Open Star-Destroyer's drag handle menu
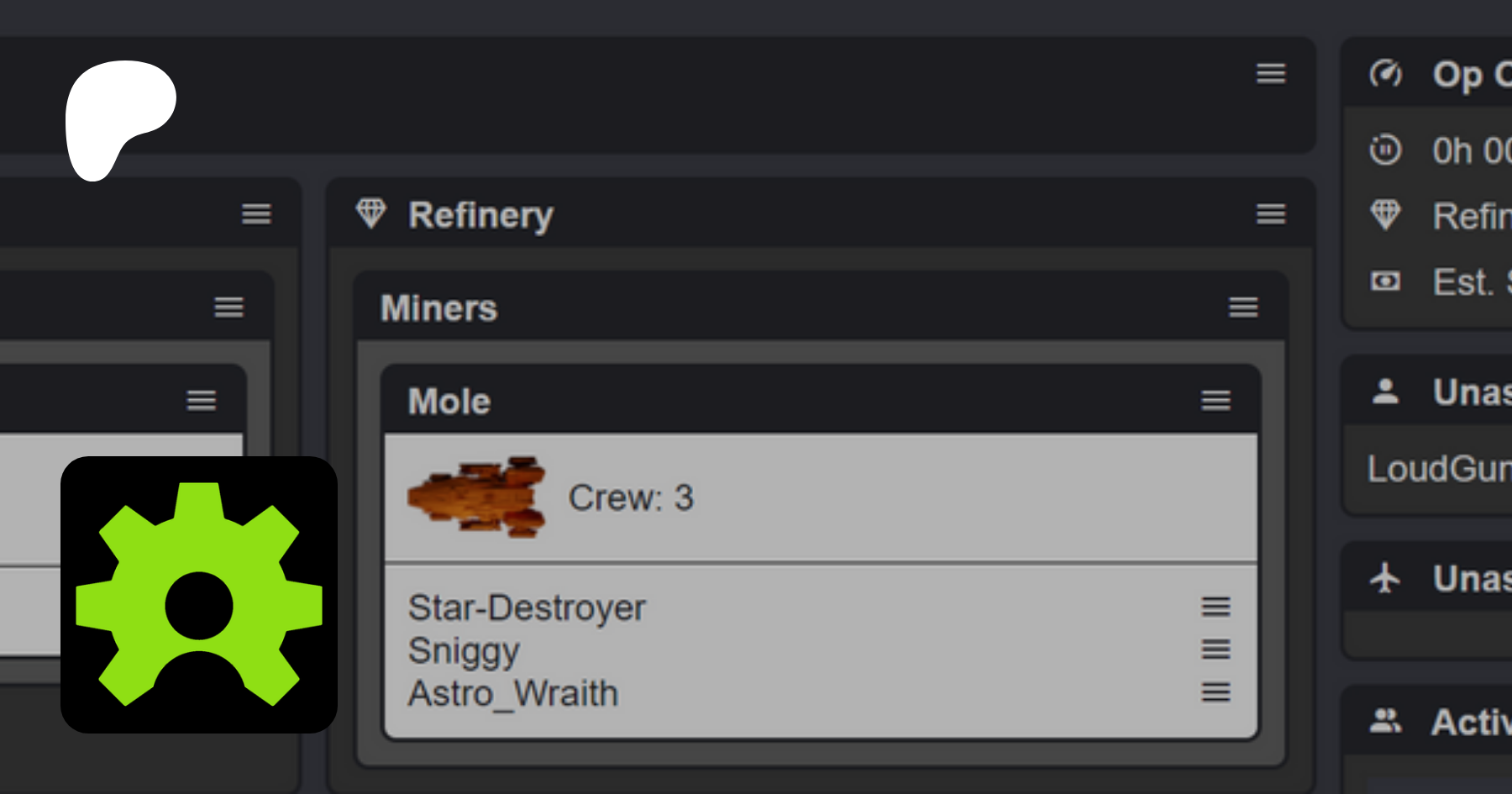The width and height of the screenshot is (1512, 794). (1215, 607)
